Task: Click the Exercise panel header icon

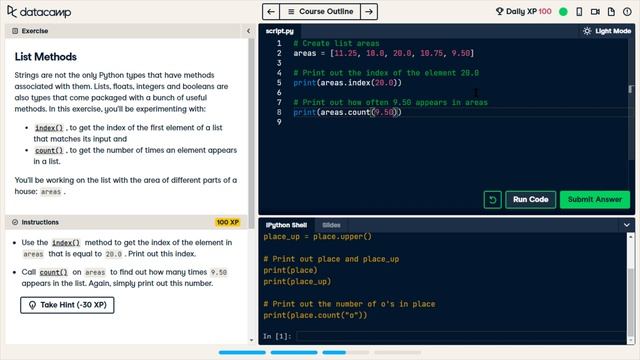Action: coord(15,31)
